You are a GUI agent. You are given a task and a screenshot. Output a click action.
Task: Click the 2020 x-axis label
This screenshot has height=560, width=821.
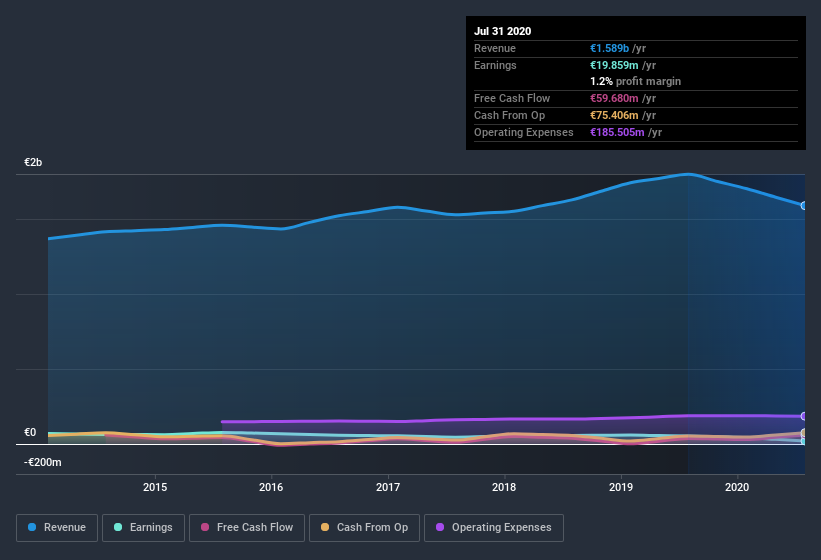coord(737,487)
